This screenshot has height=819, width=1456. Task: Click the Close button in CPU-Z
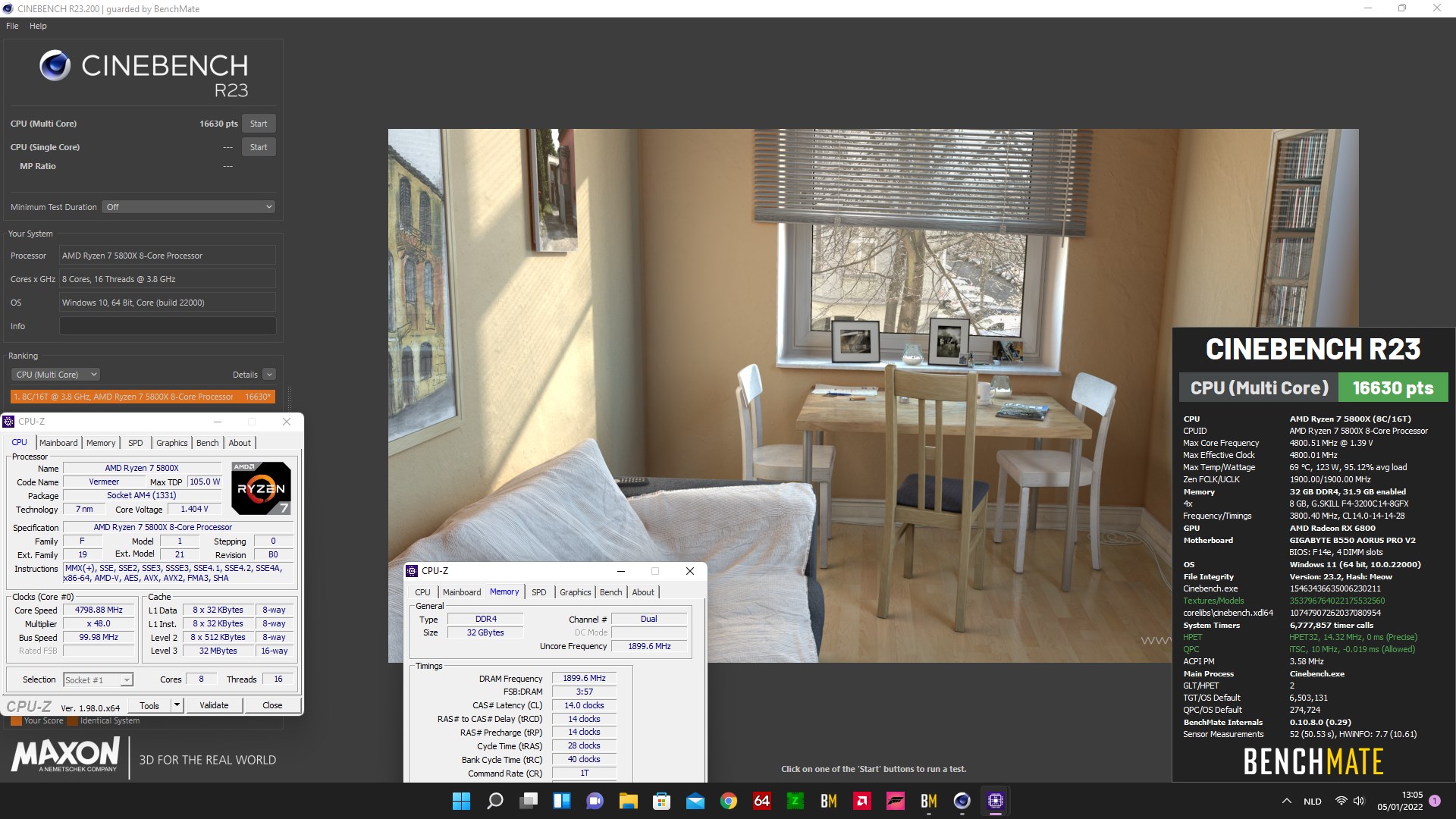272,706
